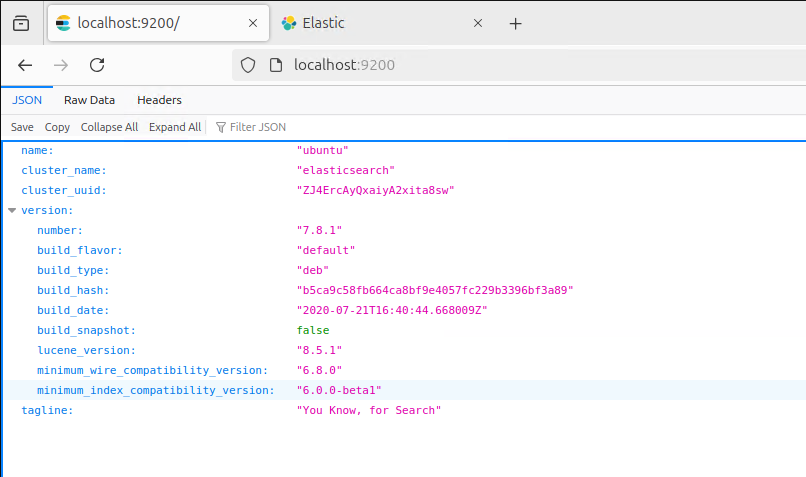Click the "You Know, for Search" value

click(369, 411)
